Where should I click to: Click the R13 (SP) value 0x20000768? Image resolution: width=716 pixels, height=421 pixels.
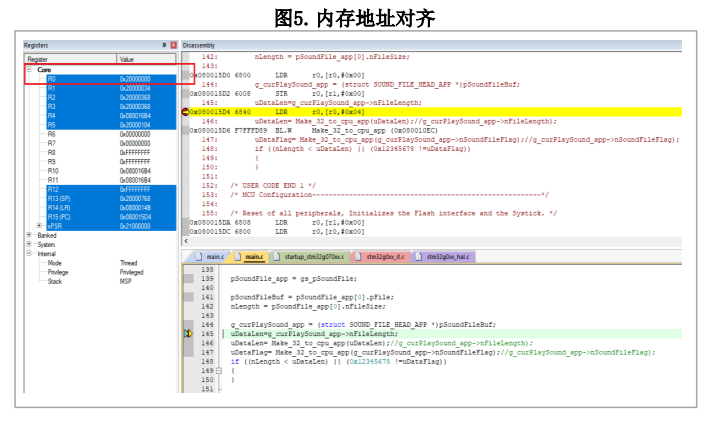click(135, 199)
